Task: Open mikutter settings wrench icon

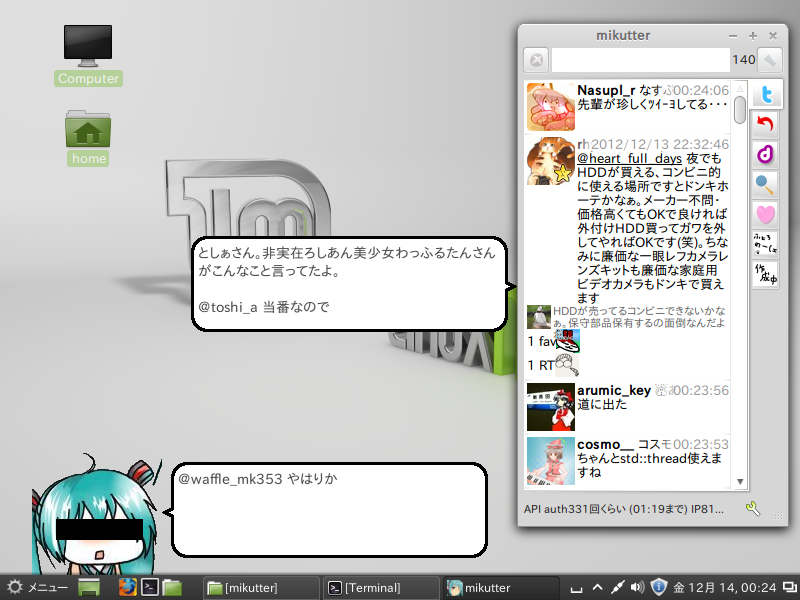Action: click(753, 509)
